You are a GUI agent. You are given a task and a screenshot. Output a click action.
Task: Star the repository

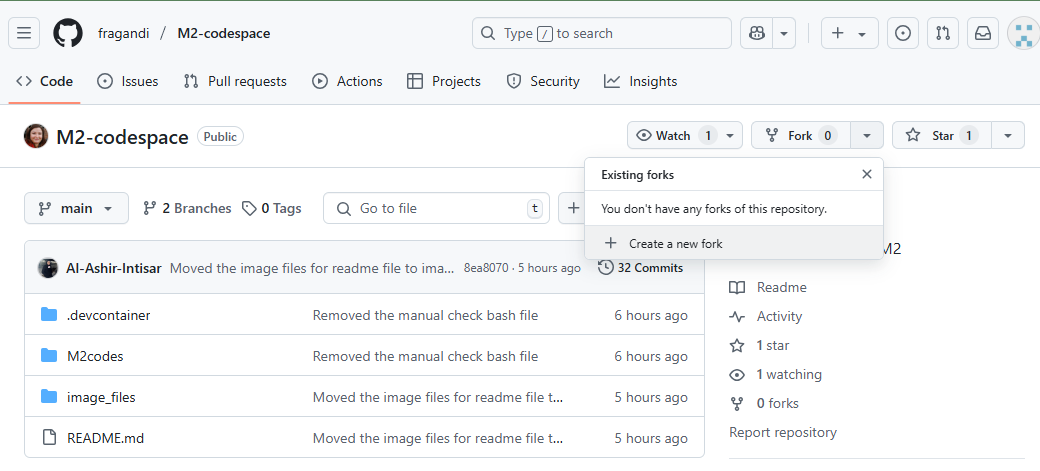pyautogui.click(x=942, y=135)
